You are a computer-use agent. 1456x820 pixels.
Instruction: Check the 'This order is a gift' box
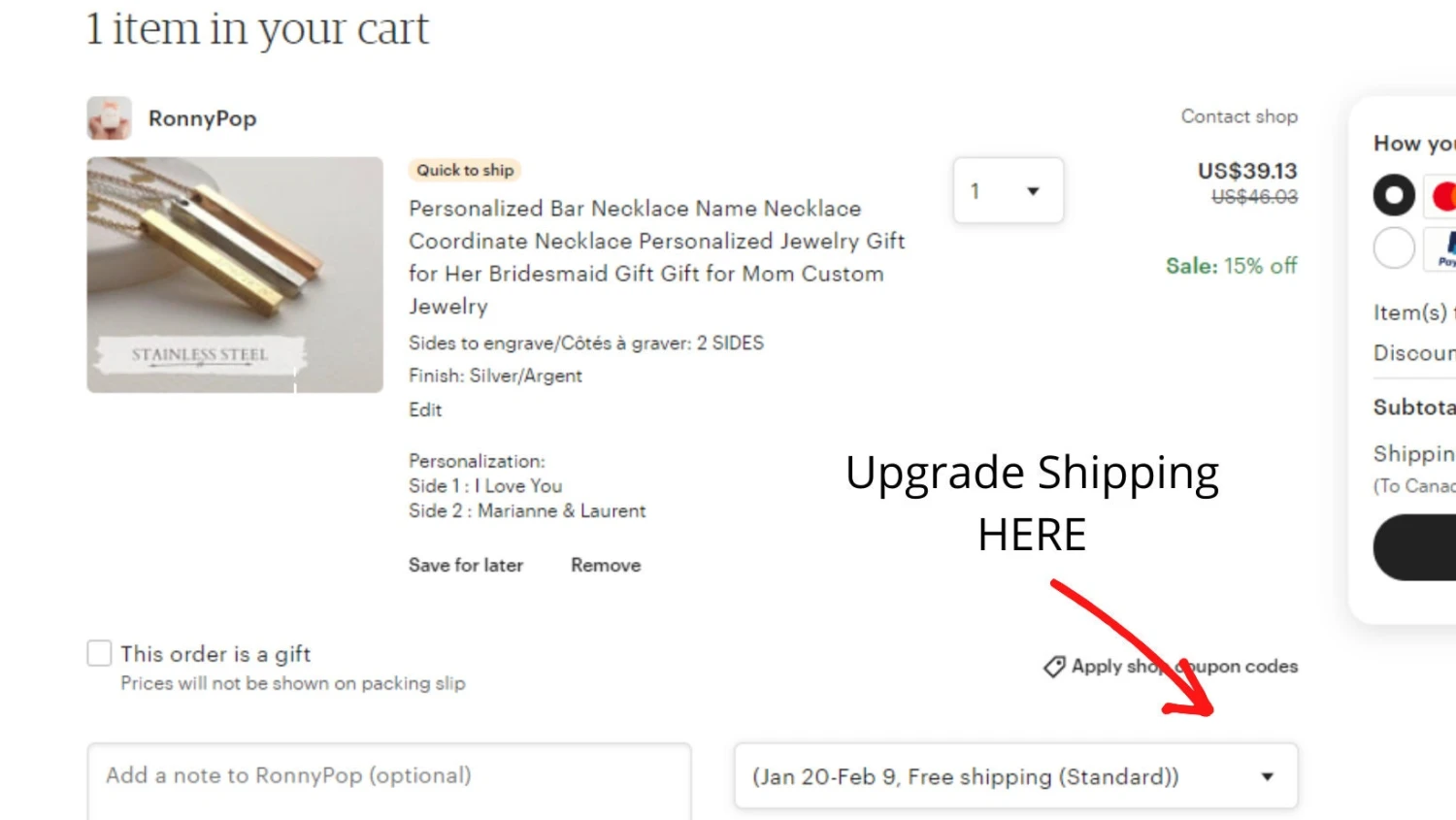pyautogui.click(x=99, y=653)
